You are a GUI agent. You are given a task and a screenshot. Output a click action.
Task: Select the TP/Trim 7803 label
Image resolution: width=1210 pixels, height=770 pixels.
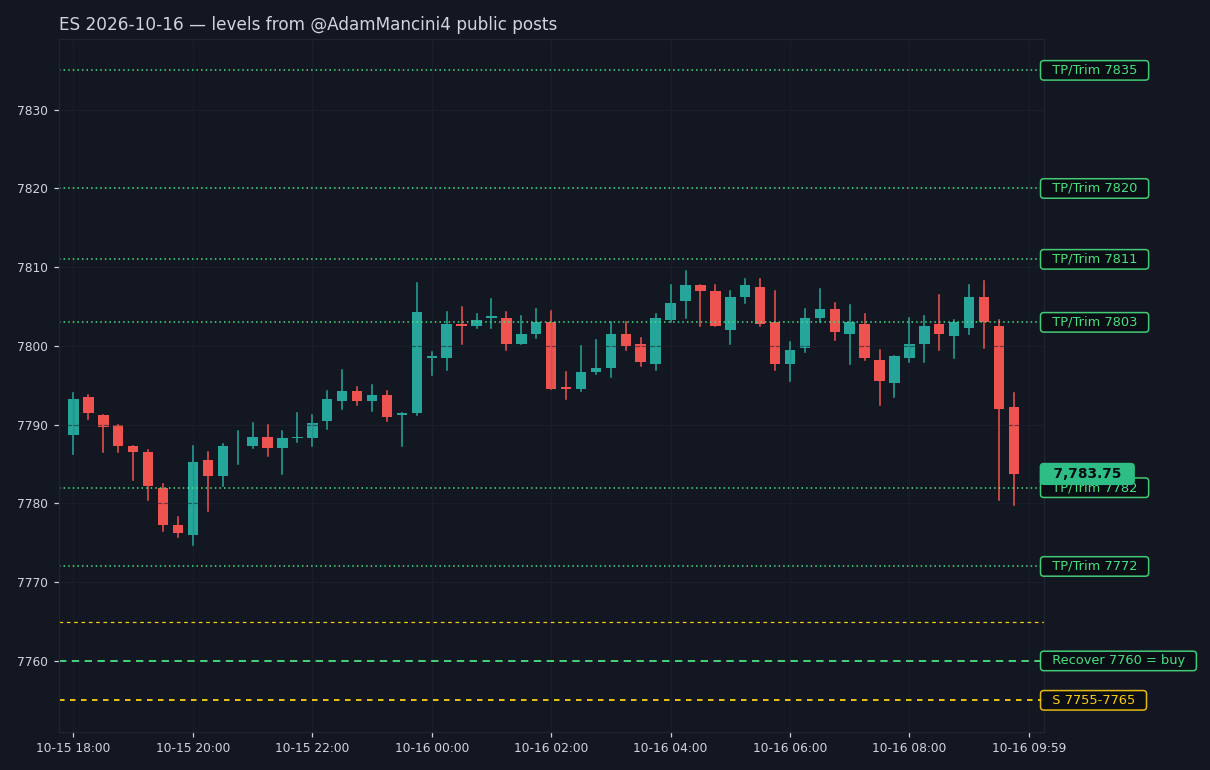1094,322
